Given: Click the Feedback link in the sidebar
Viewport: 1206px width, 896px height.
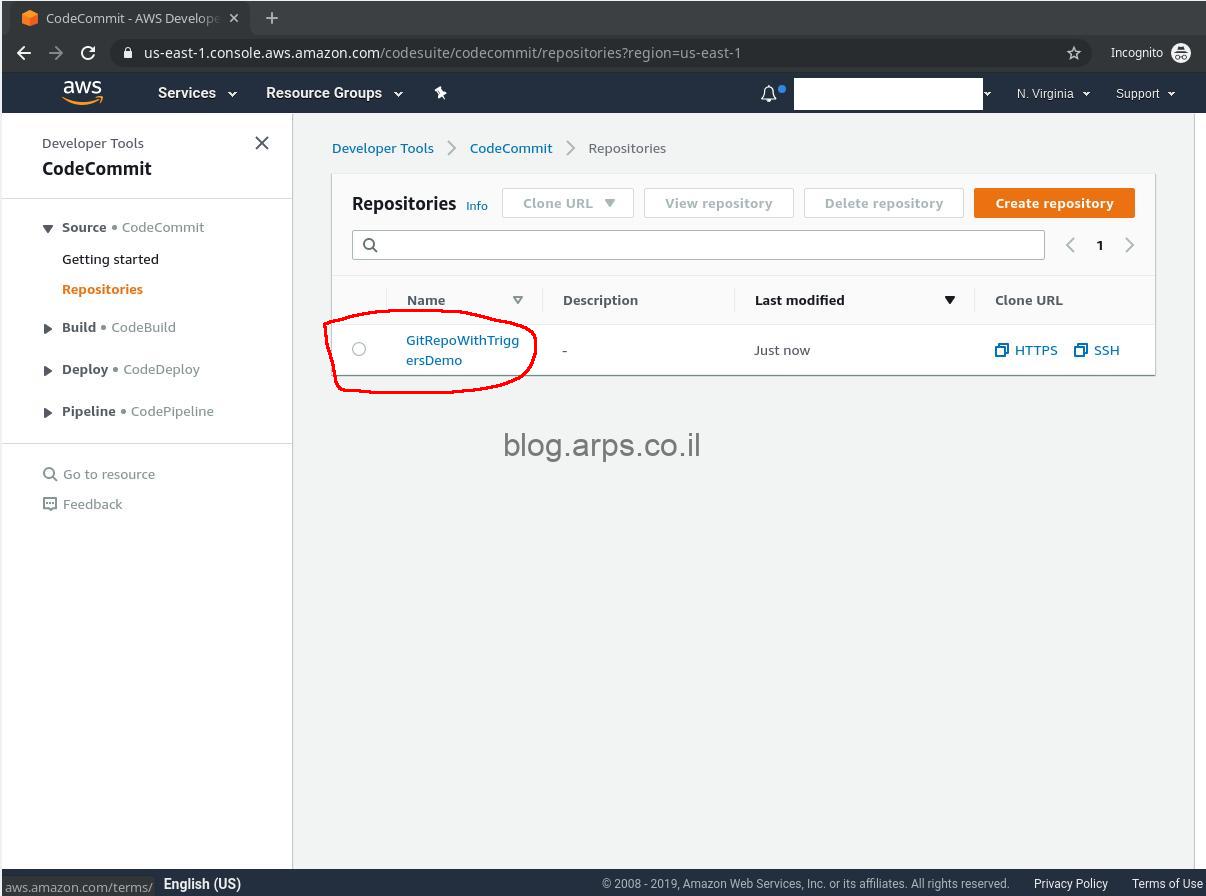Looking at the screenshot, I should 92,504.
